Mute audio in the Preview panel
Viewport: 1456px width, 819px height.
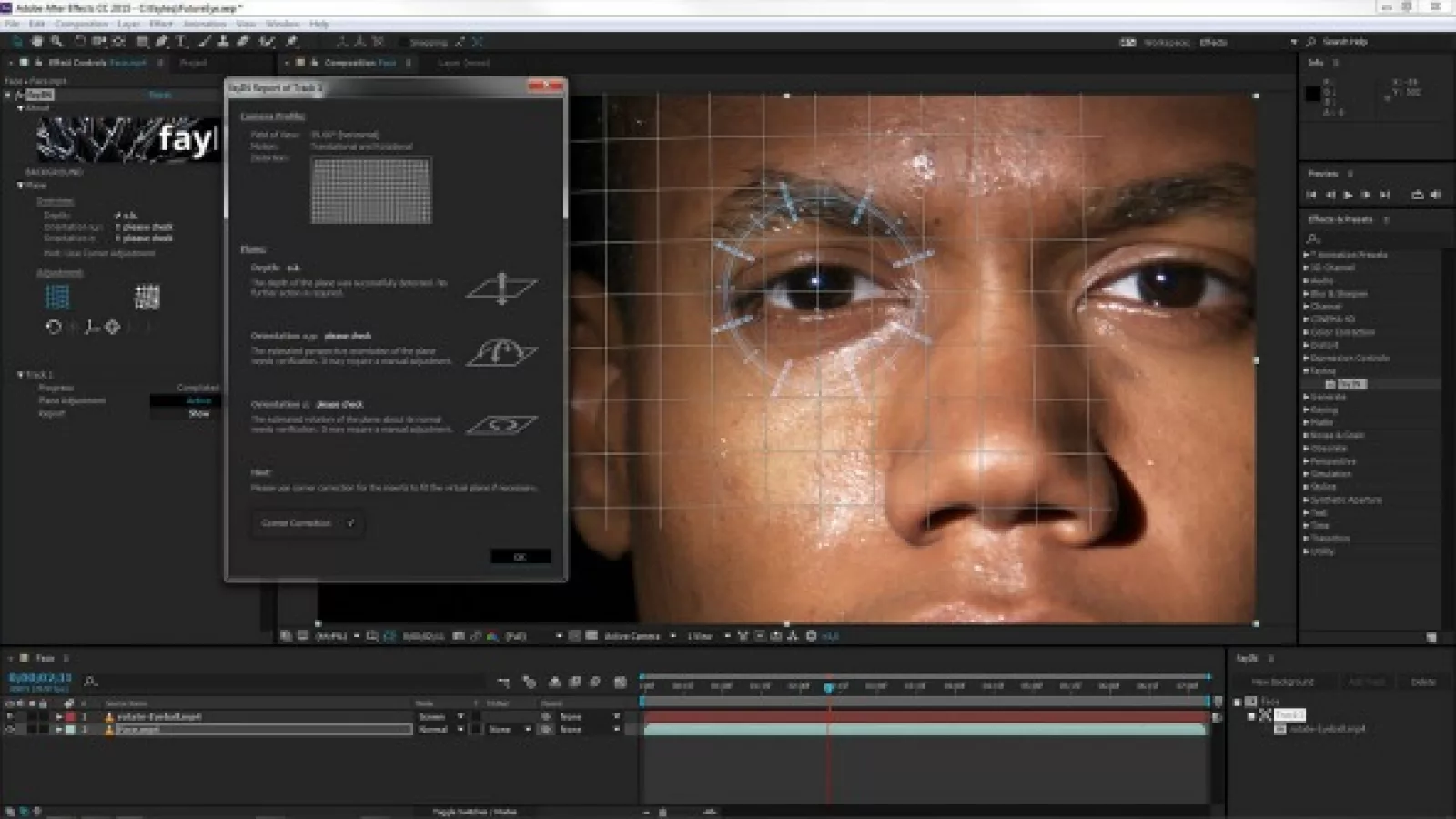(x=1436, y=195)
